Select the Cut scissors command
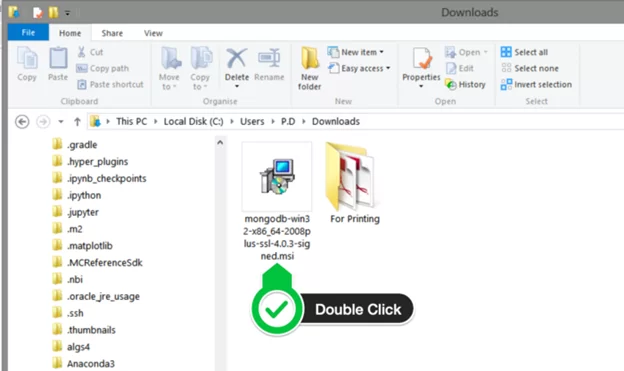Screen dimensions: 624x371 (90, 52)
